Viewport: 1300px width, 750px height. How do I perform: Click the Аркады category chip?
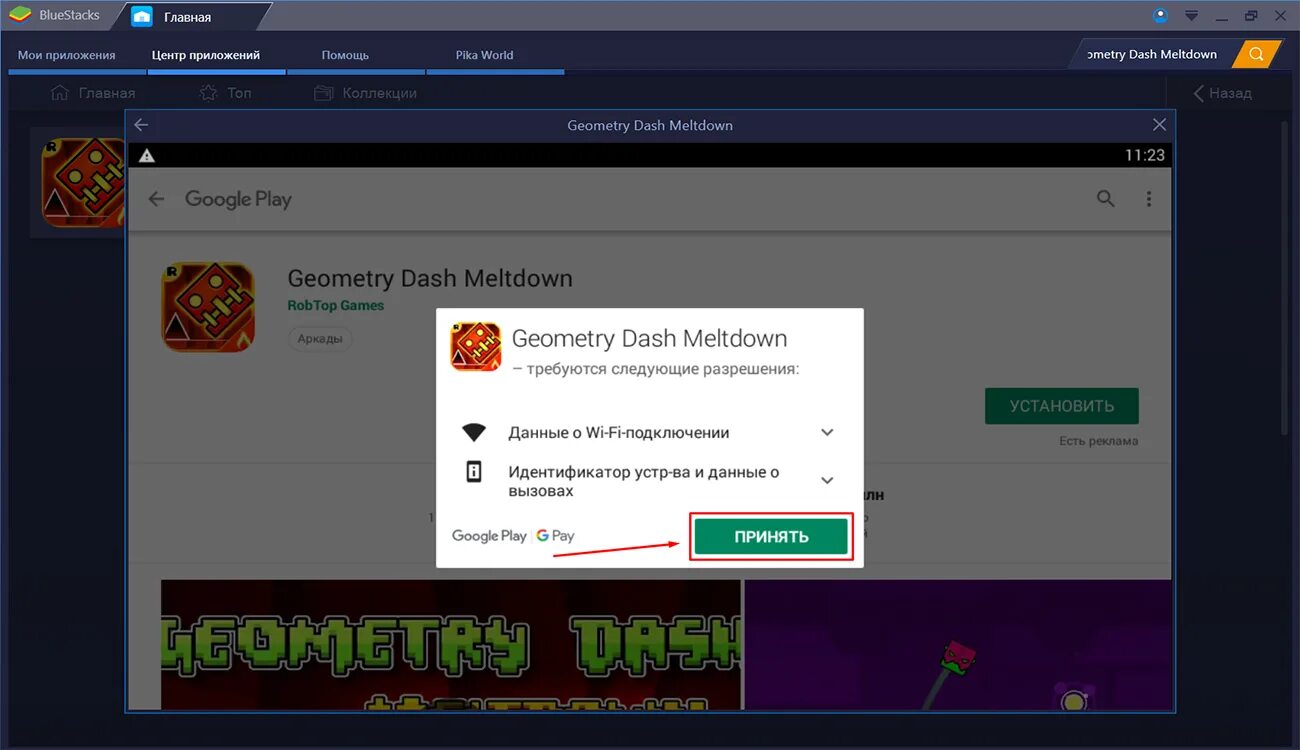click(x=320, y=339)
